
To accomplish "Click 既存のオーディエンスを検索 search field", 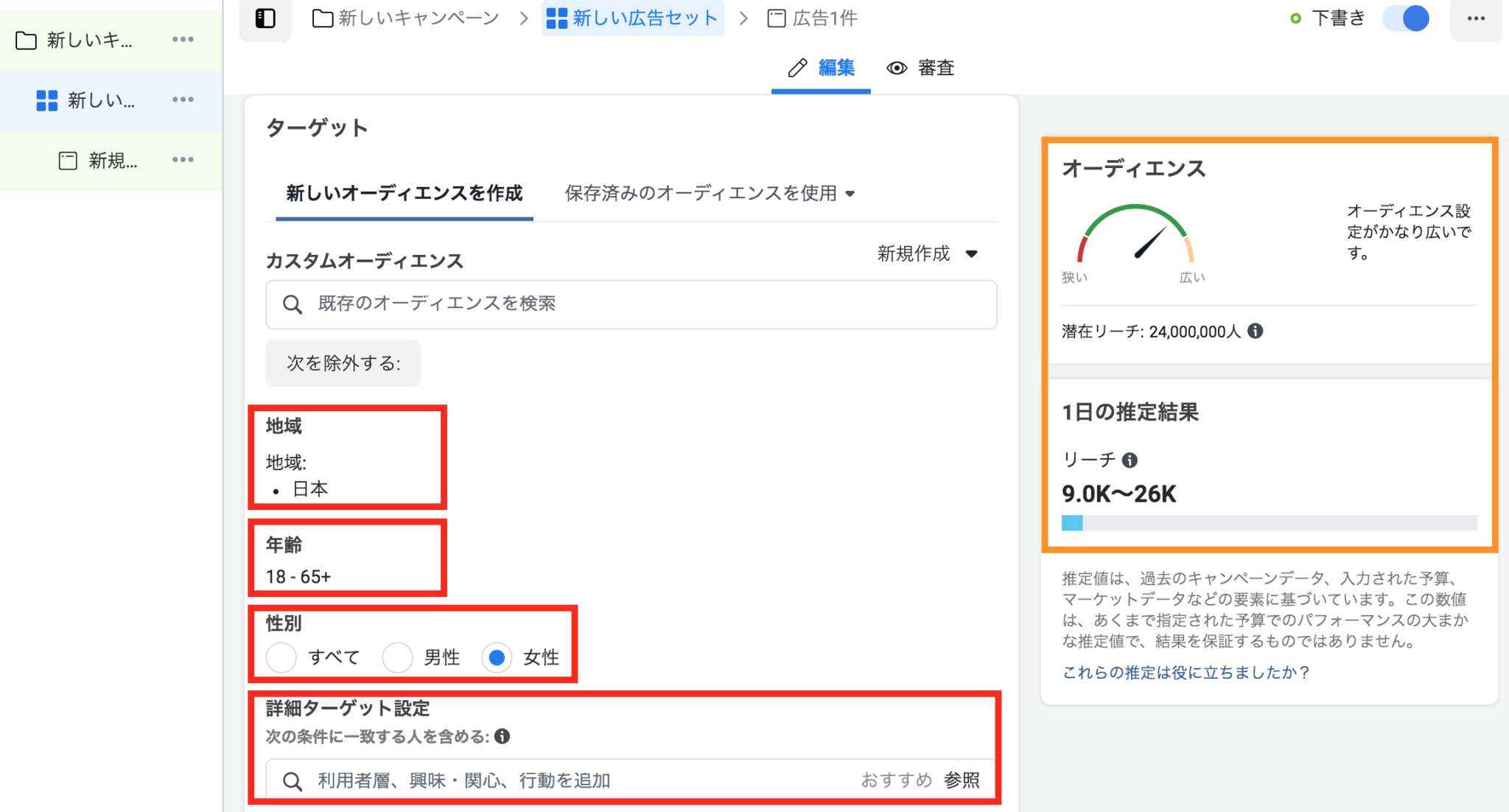I will [631, 304].
